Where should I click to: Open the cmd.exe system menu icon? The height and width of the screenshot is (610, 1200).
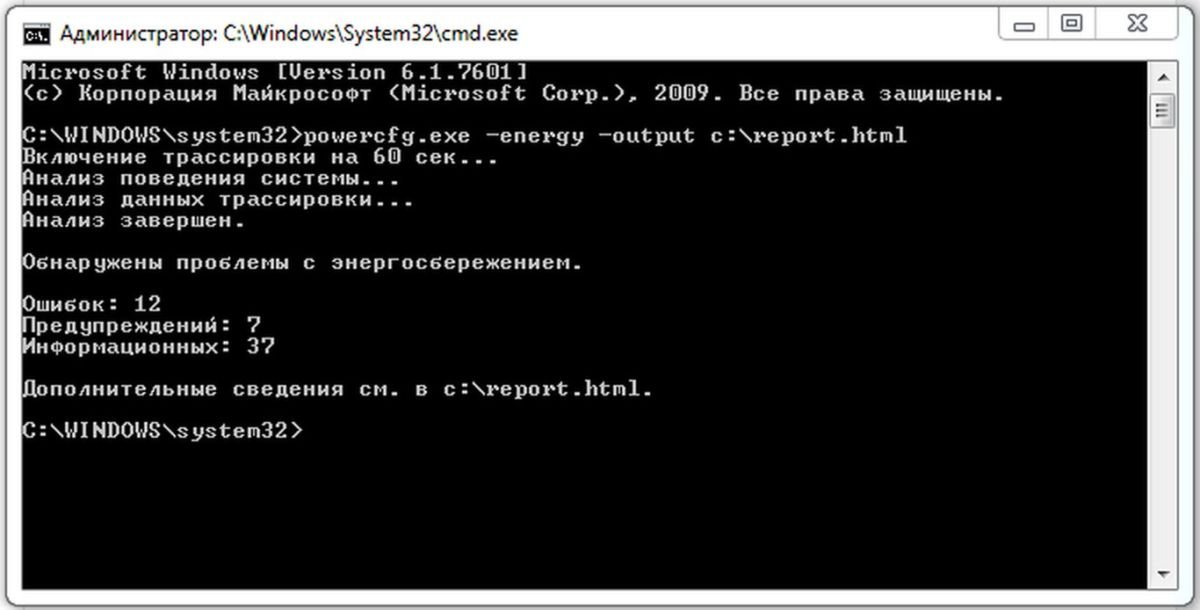(x=35, y=34)
